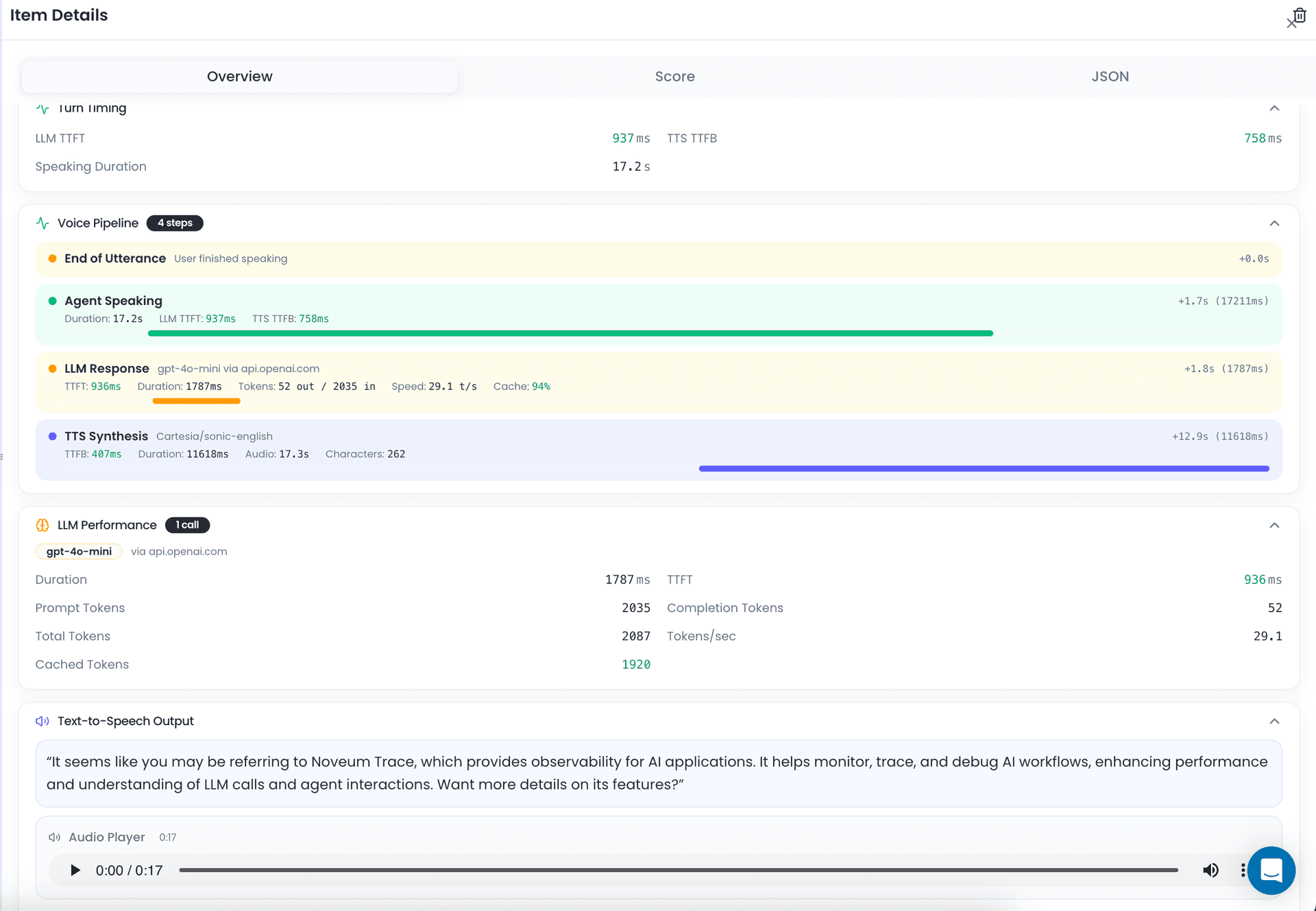Click the gpt-4o-mini model chip
Image resolution: width=1316 pixels, height=911 pixels.
point(78,551)
